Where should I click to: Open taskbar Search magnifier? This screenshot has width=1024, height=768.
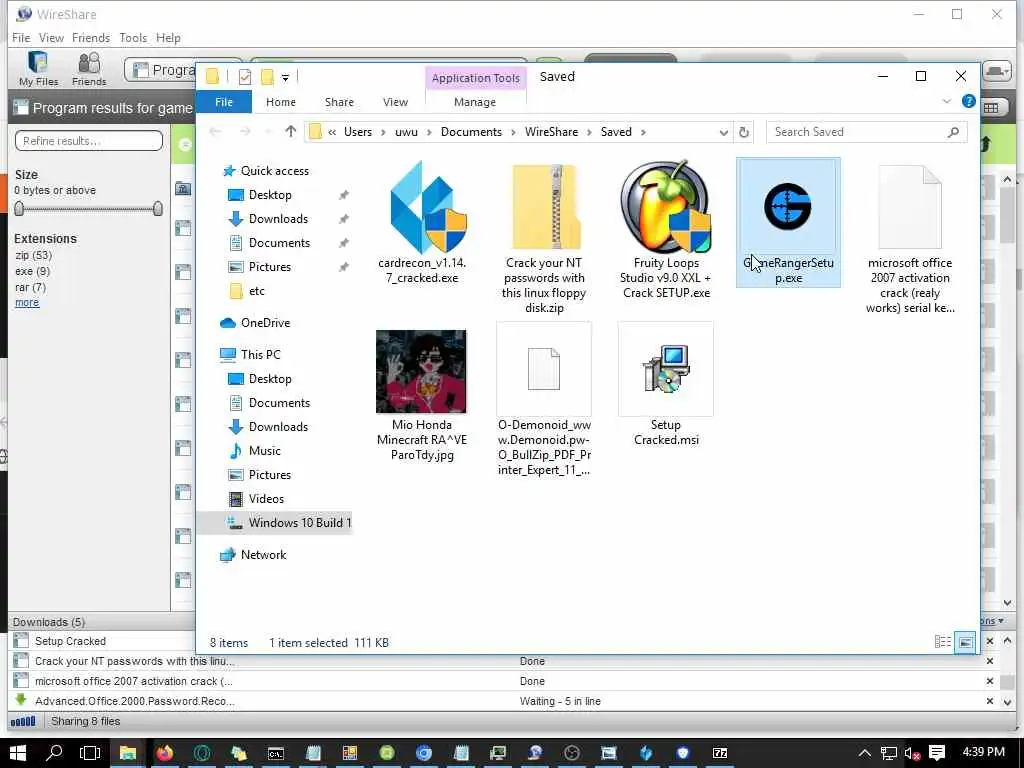pyautogui.click(x=54, y=753)
